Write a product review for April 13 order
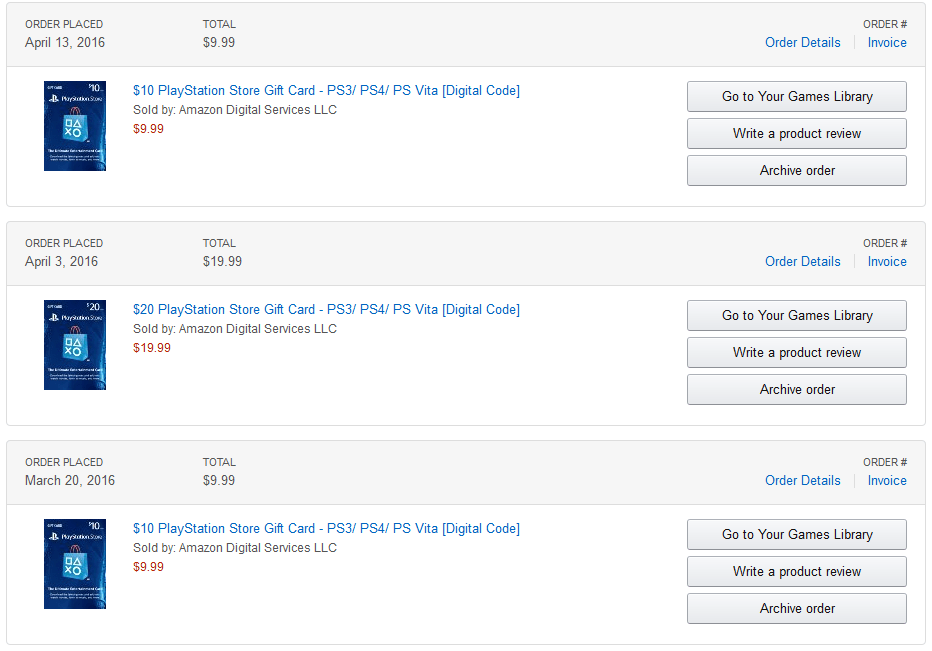This screenshot has width=932, height=651. click(797, 134)
